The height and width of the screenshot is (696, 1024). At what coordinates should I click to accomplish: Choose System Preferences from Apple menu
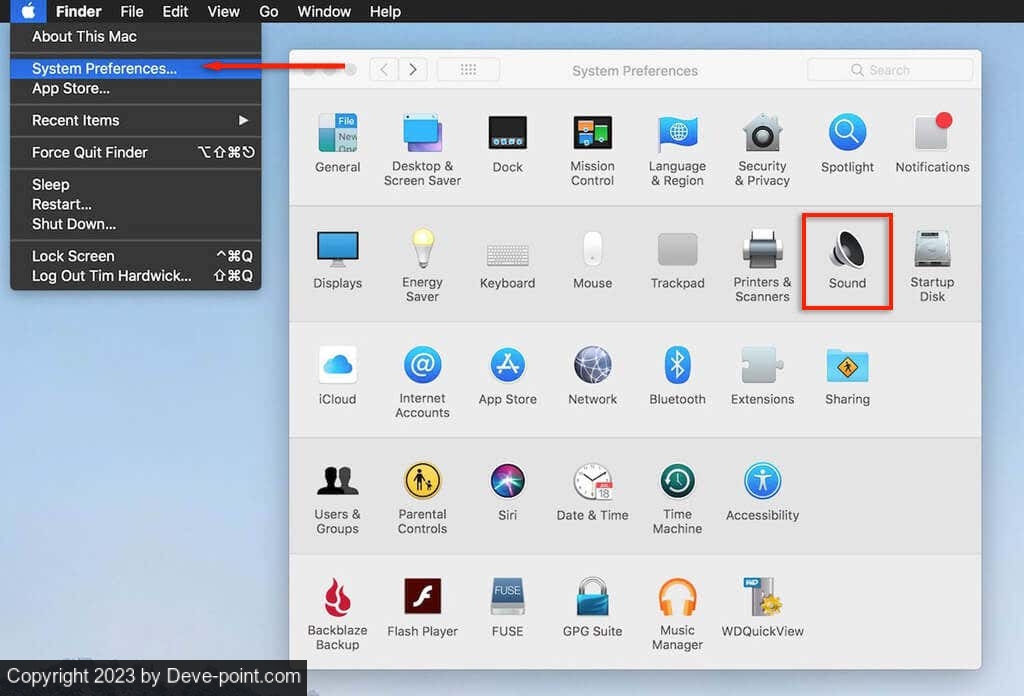[104, 68]
